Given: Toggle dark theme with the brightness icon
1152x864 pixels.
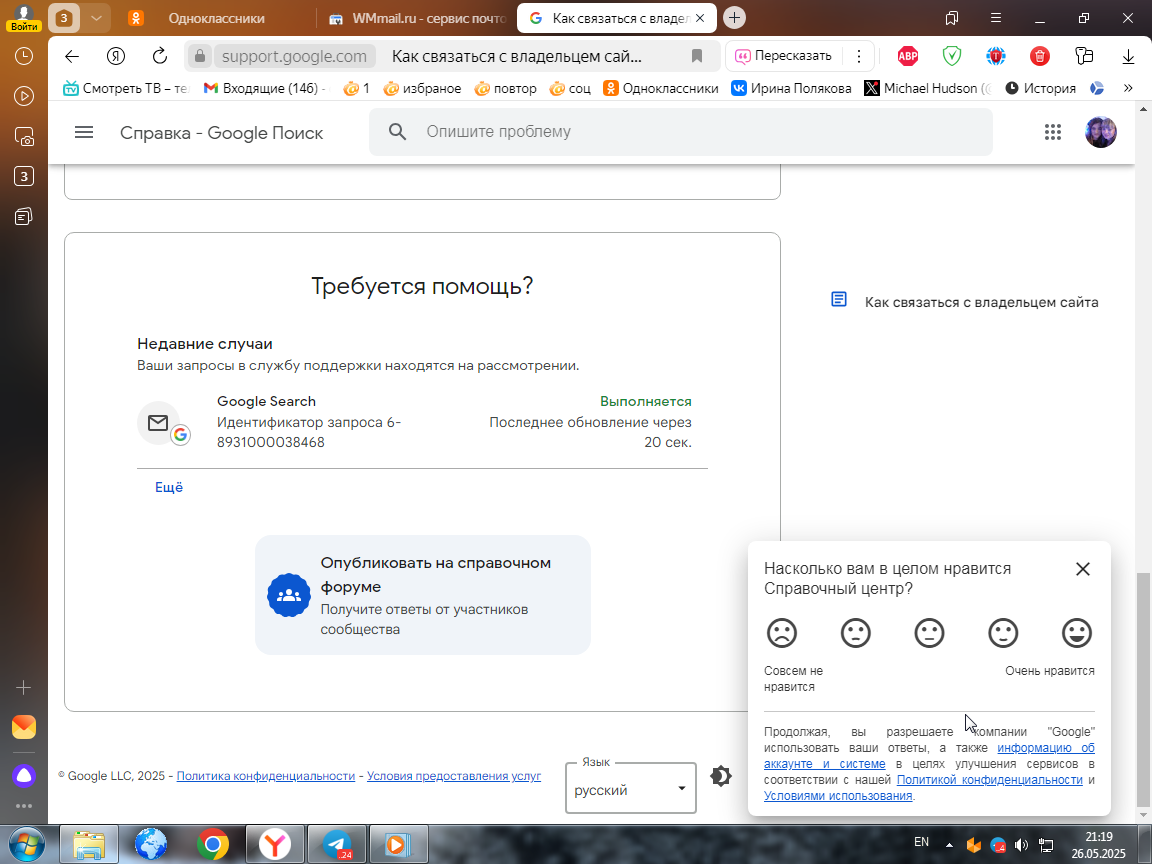Looking at the screenshot, I should coord(721,776).
